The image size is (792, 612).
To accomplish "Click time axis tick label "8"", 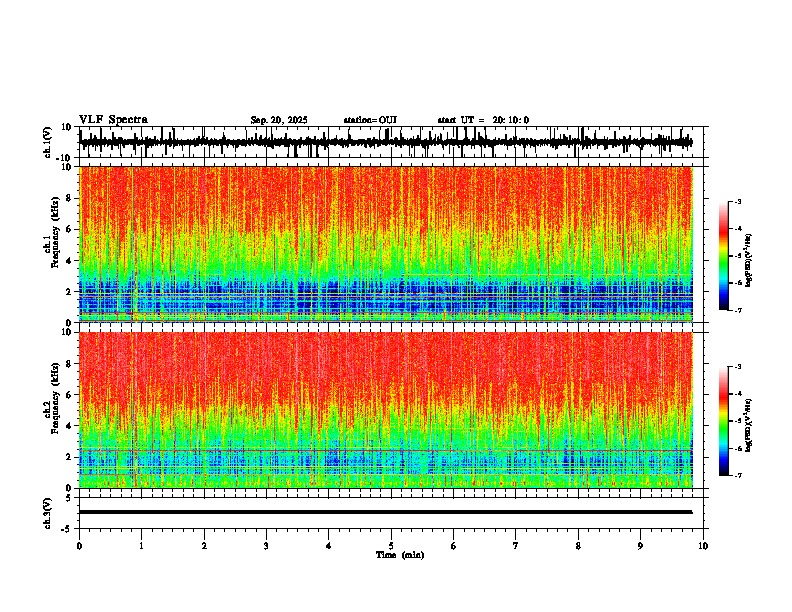I will point(578,546).
